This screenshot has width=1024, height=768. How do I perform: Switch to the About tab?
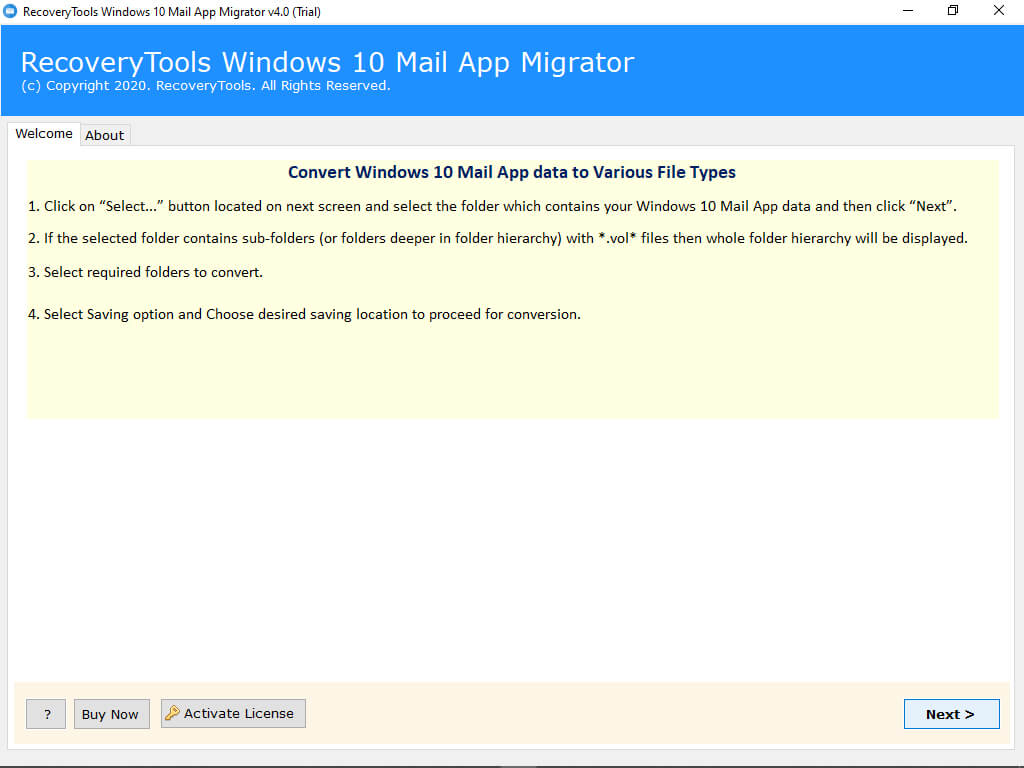coord(104,134)
